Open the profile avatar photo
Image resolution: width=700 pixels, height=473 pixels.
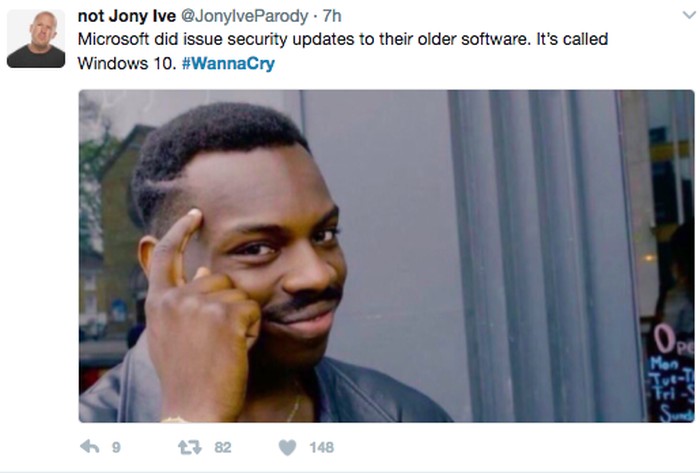36,39
